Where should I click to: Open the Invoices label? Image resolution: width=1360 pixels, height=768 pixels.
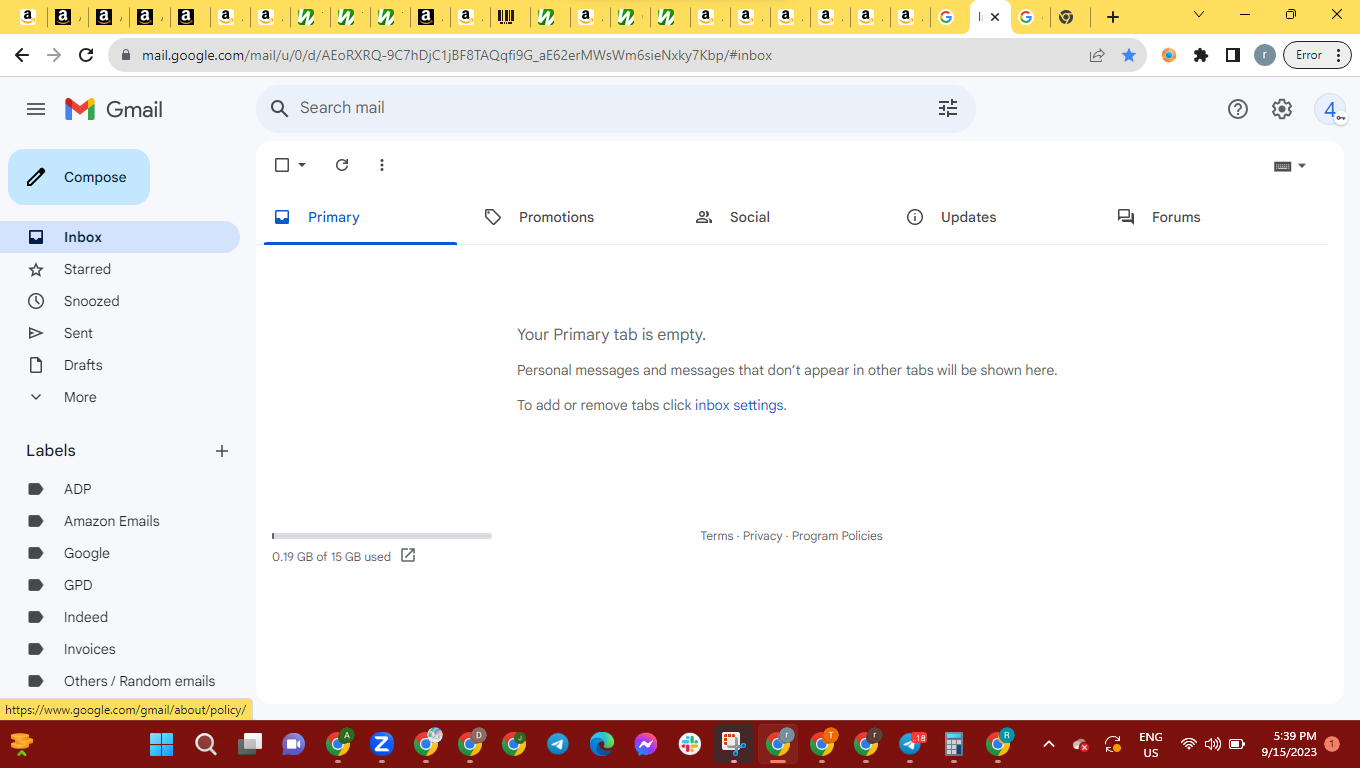tap(120, 649)
